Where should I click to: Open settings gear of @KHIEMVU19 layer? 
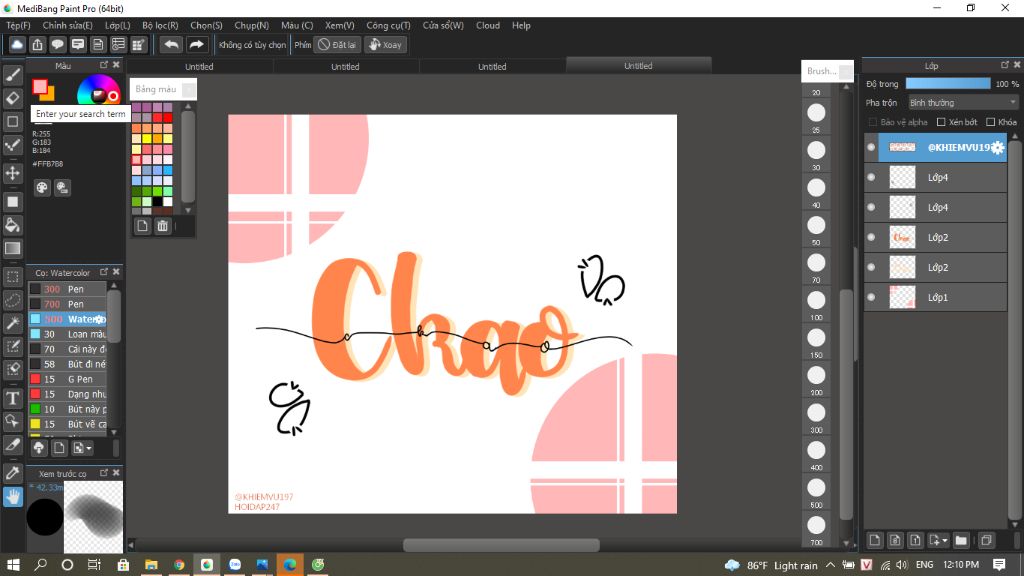click(x=997, y=148)
